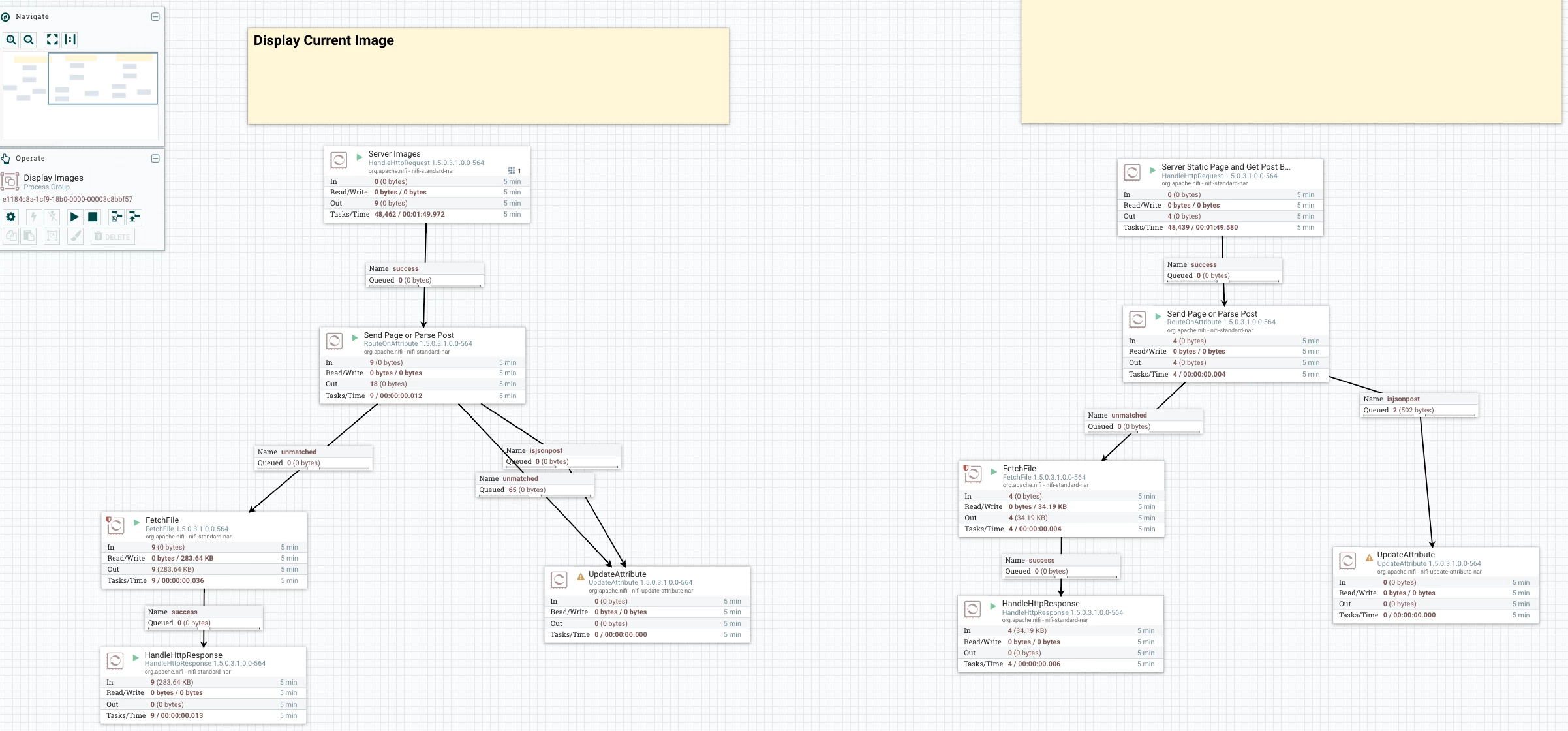Click the HandleHttpResponse processor with 34.19 KB in
1568x731 pixels.
[x=1060, y=634]
